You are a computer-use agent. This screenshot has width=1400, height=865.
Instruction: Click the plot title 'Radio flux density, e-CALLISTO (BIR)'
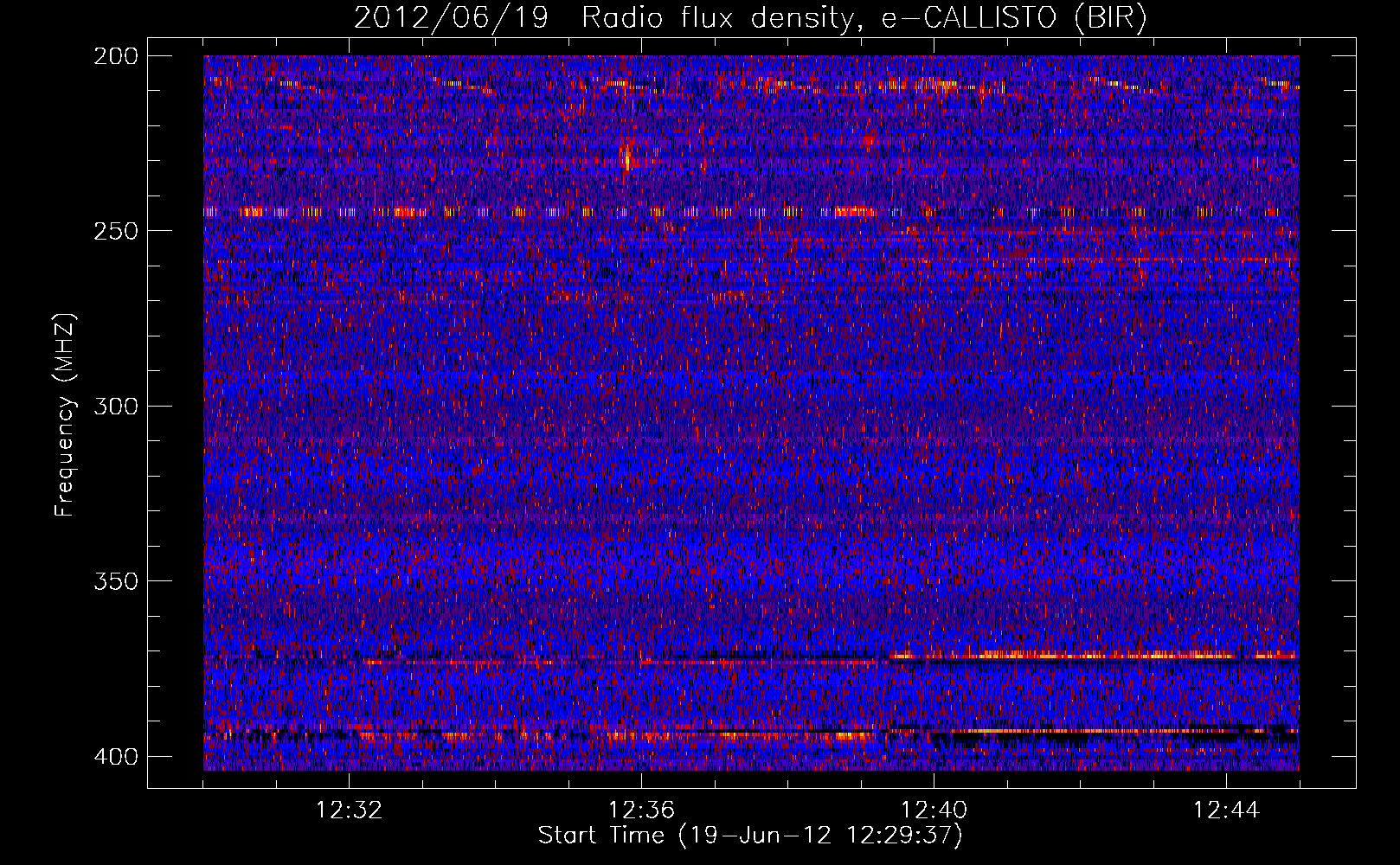click(864, 18)
